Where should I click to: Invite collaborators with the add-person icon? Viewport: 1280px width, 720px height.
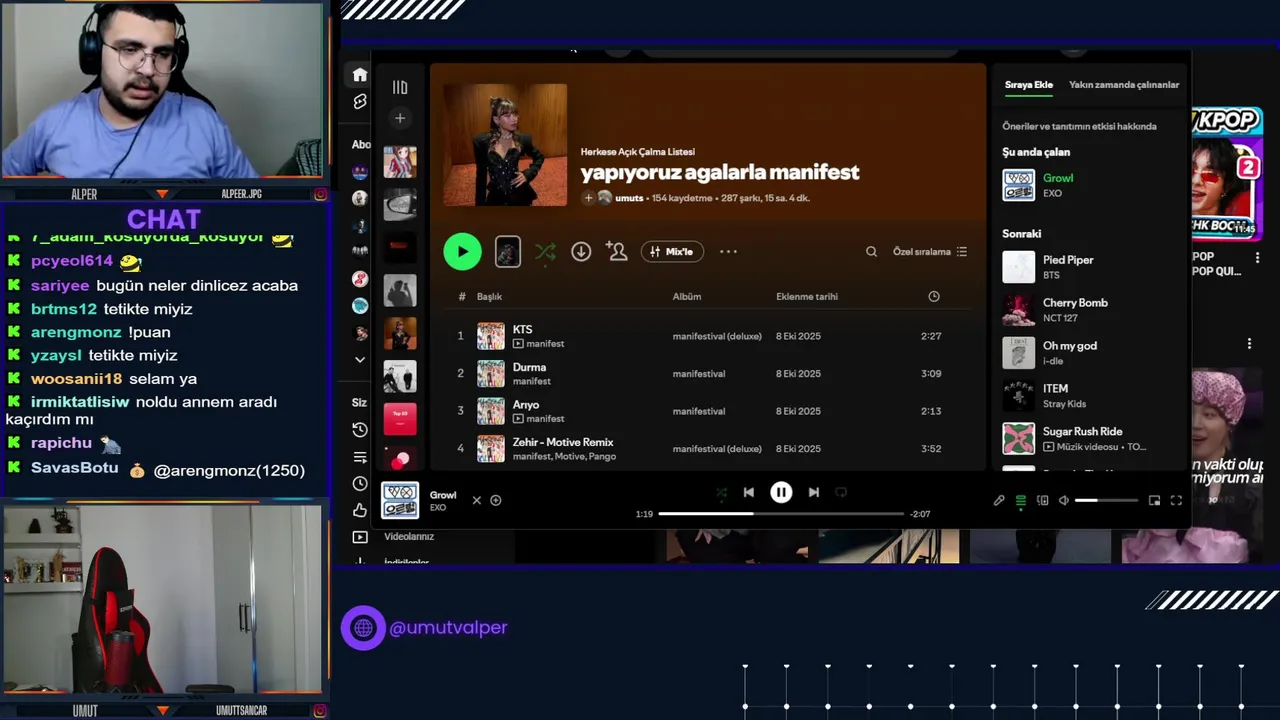pos(617,252)
